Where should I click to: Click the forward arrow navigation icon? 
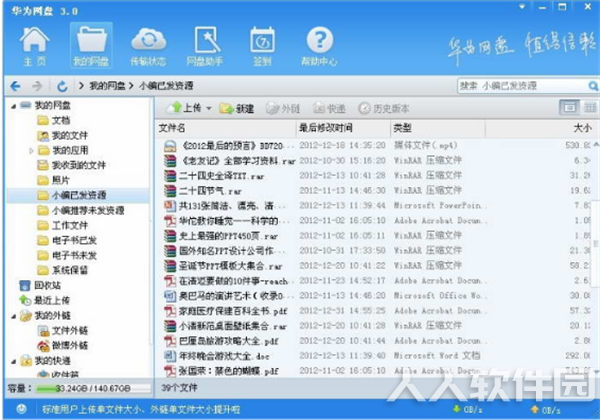[x=37, y=86]
